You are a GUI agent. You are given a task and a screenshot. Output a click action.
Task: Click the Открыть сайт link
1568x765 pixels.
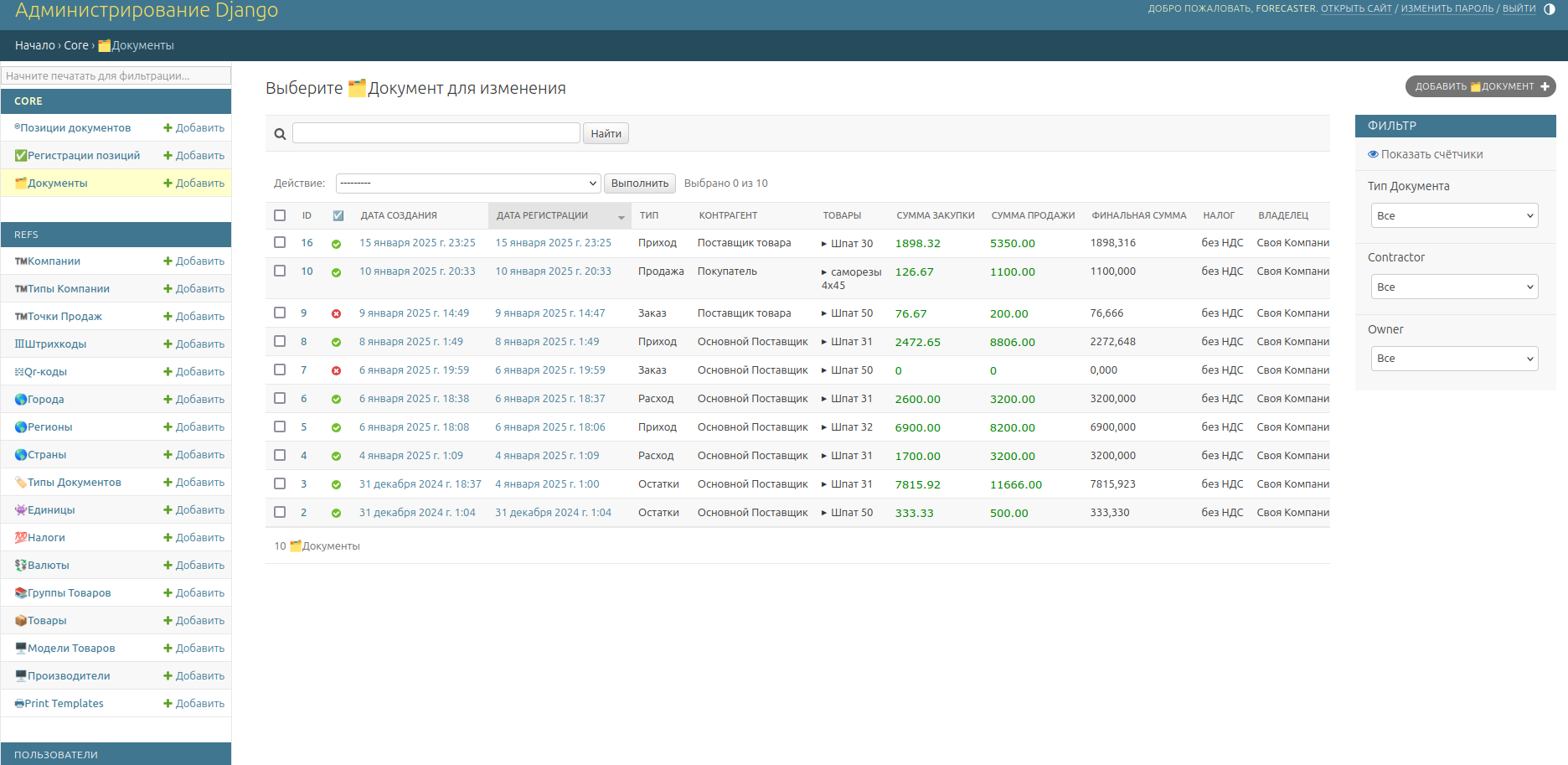1356,9
